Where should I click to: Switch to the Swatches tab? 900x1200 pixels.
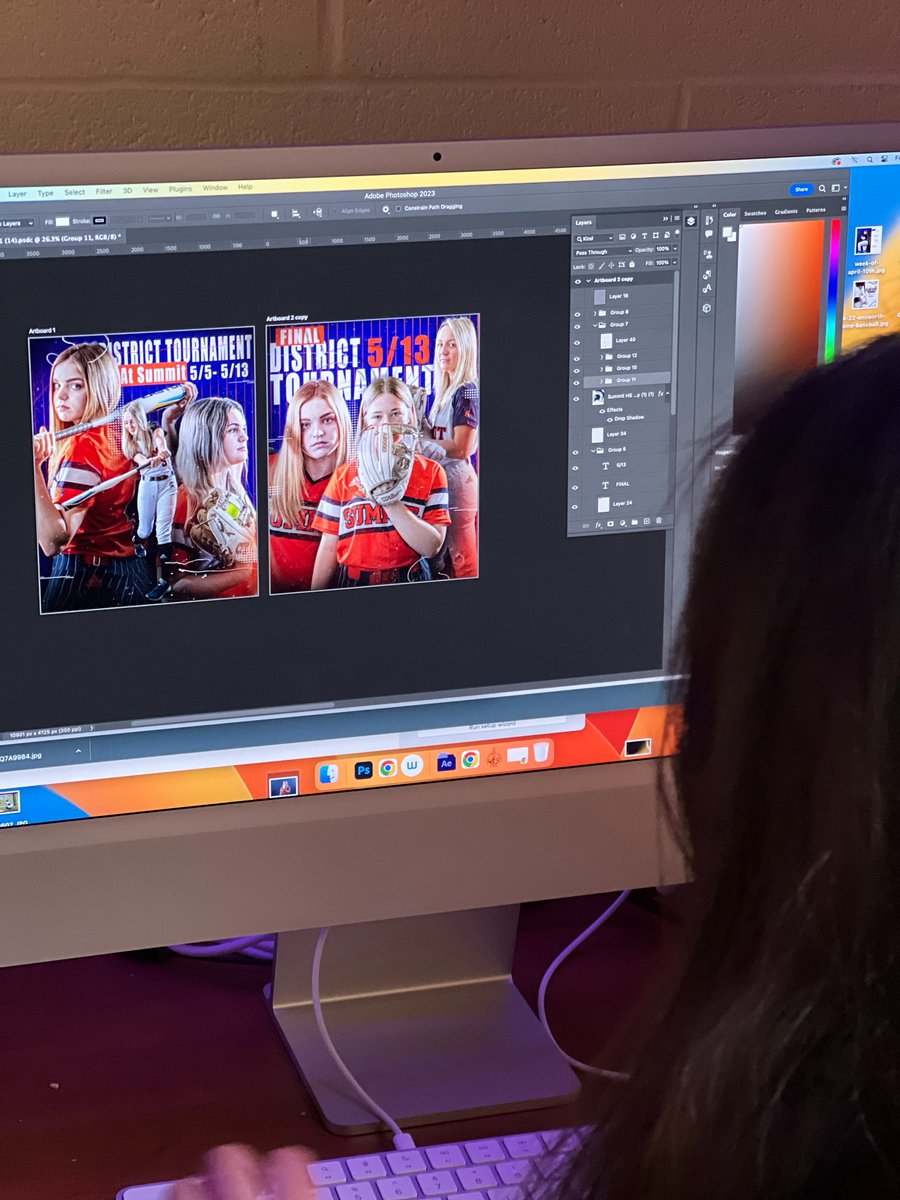755,213
